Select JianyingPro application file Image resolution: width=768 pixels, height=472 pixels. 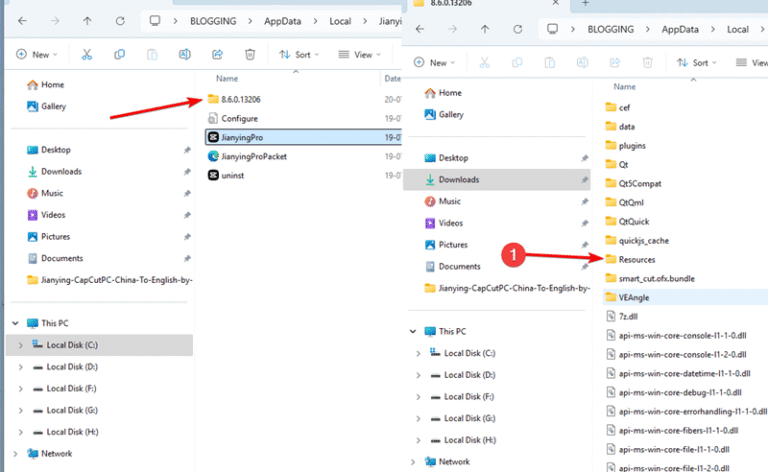pyautogui.click(x=303, y=138)
